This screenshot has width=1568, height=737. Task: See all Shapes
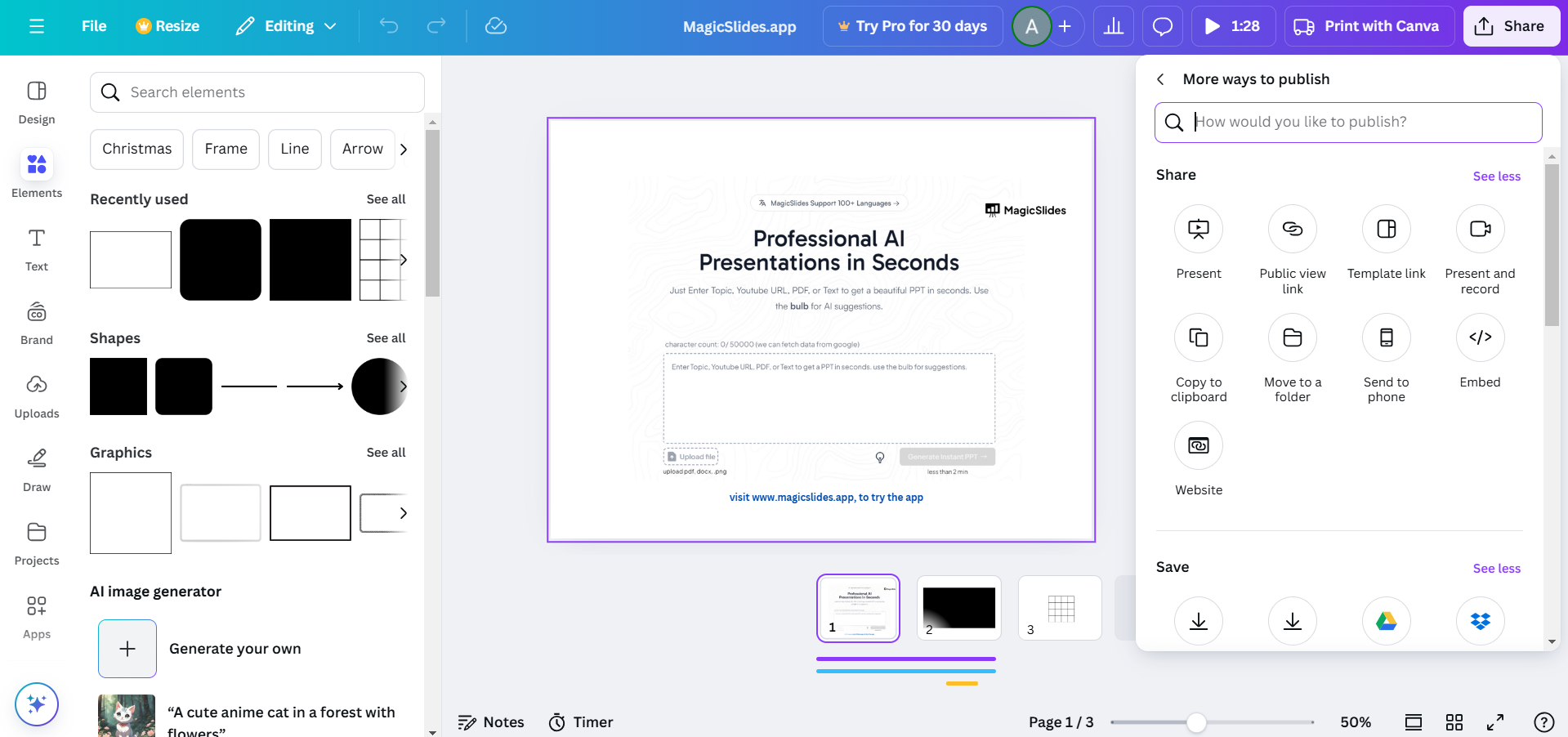(x=386, y=338)
